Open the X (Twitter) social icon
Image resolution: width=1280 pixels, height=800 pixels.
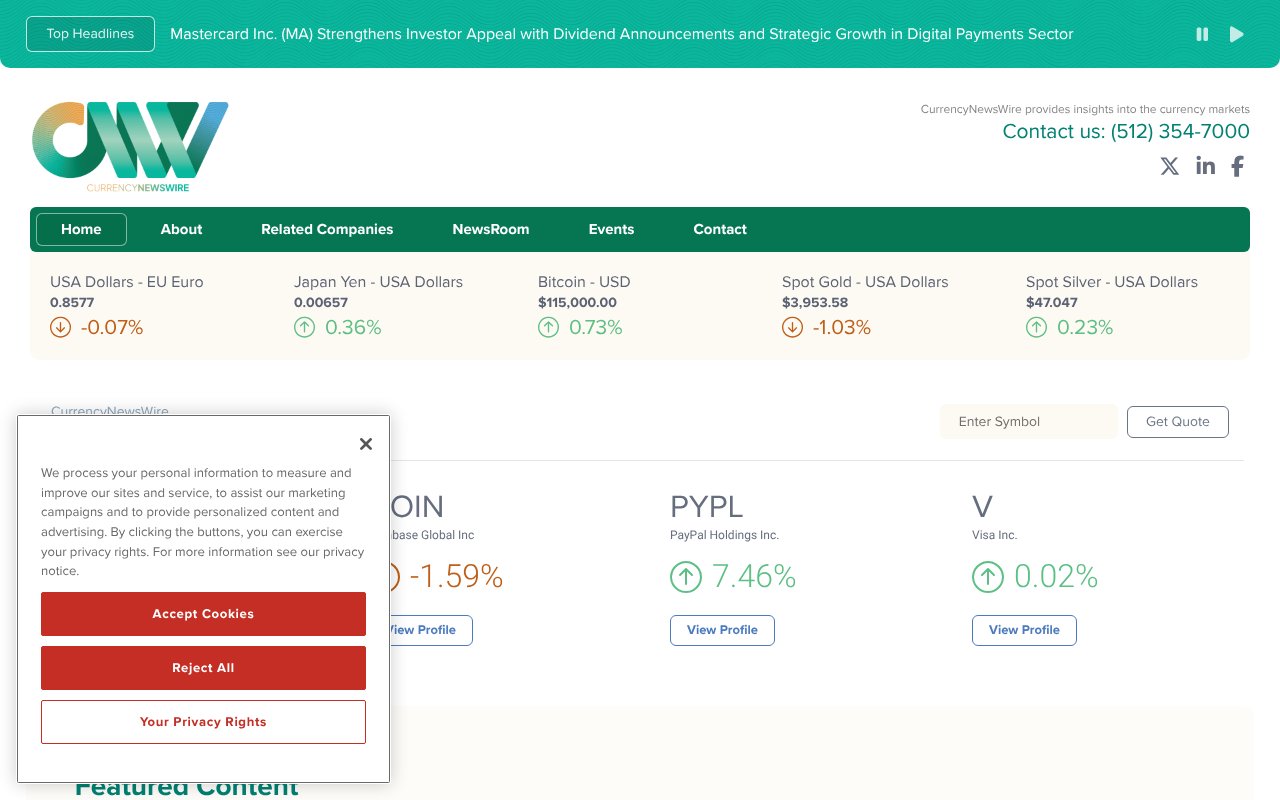click(x=1169, y=166)
